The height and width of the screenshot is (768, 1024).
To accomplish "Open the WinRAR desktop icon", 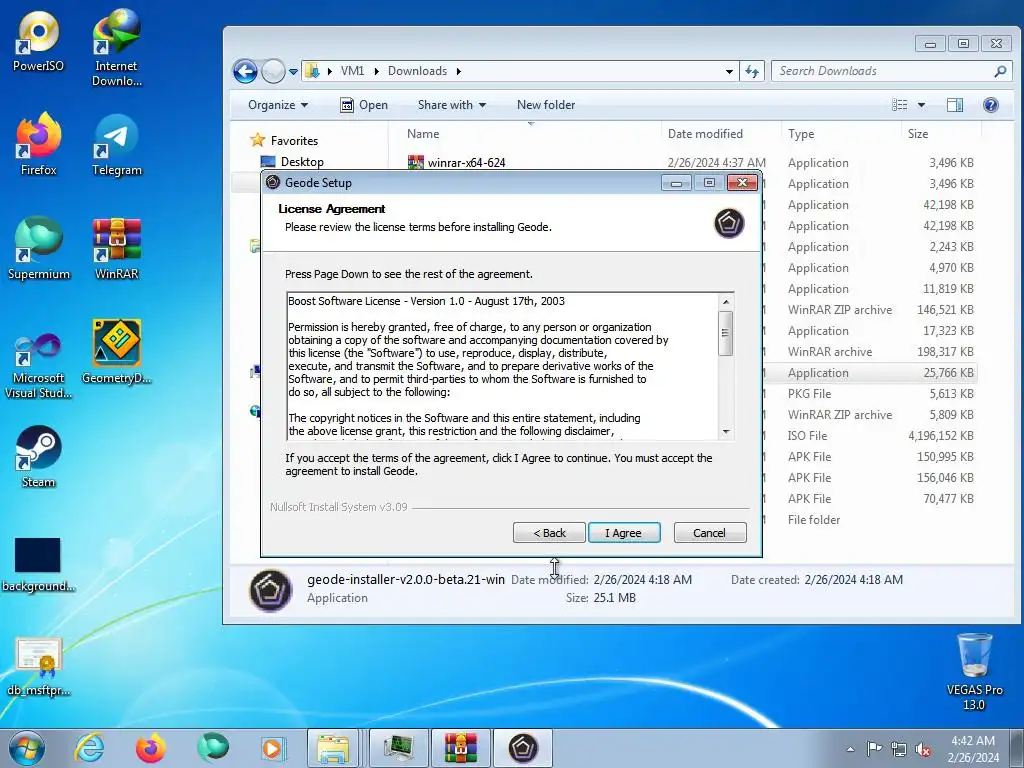I will [116, 248].
